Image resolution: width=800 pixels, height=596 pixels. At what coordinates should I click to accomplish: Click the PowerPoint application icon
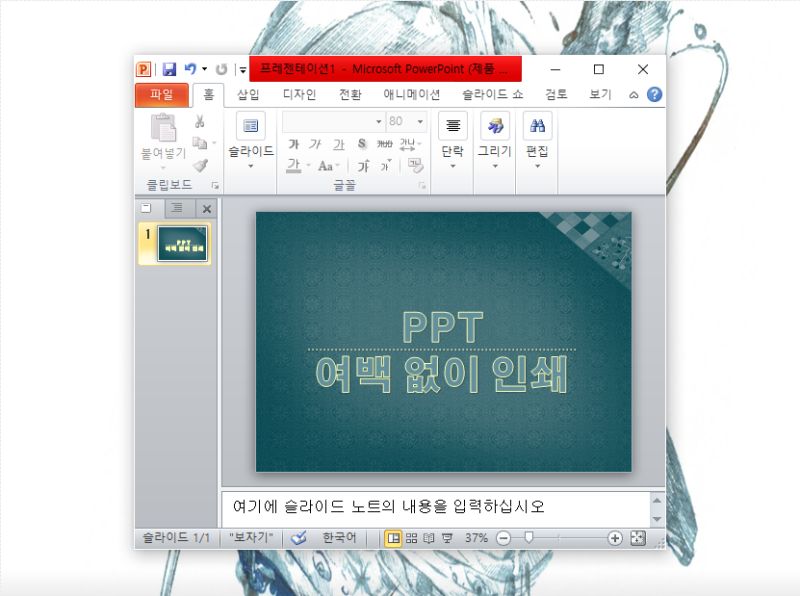click(143, 69)
